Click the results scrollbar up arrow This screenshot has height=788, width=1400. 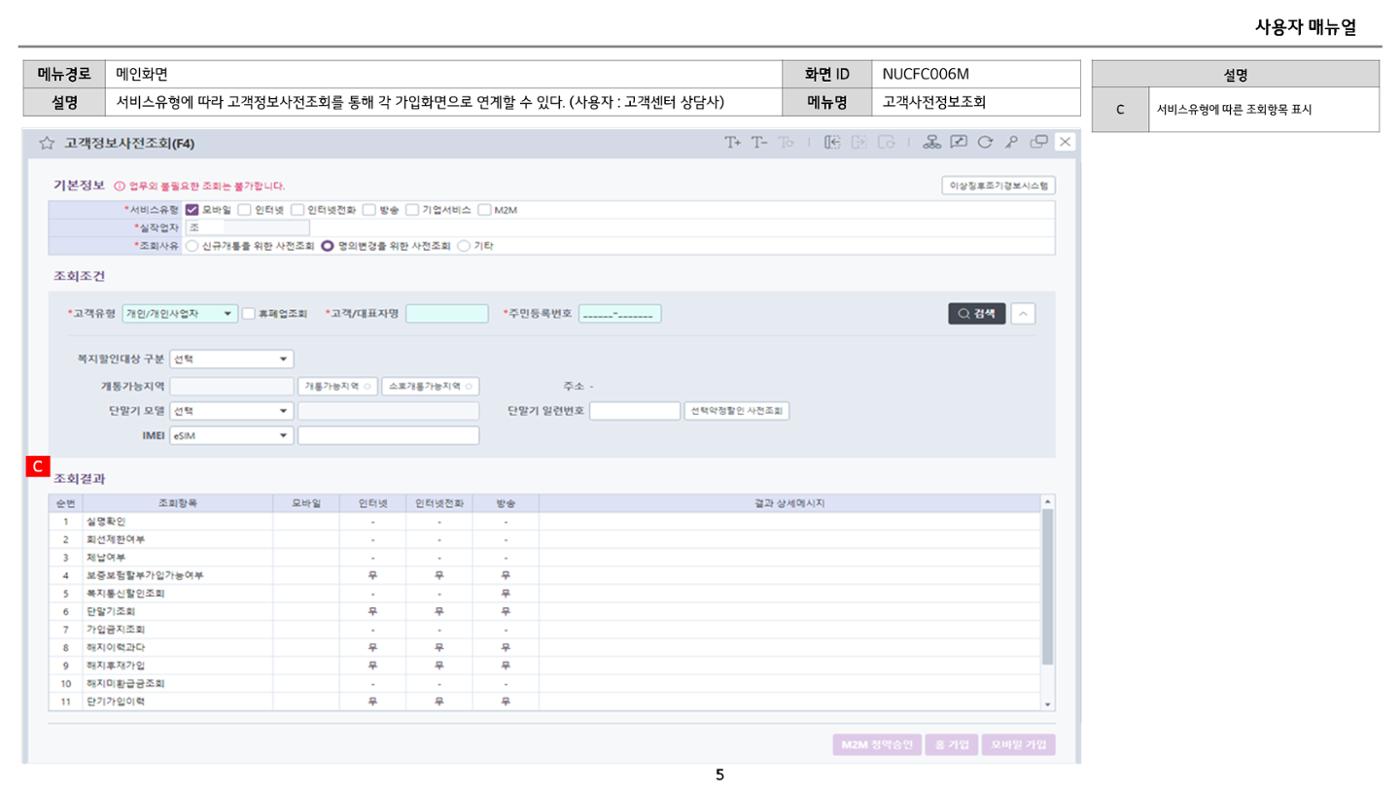[1048, 501]
